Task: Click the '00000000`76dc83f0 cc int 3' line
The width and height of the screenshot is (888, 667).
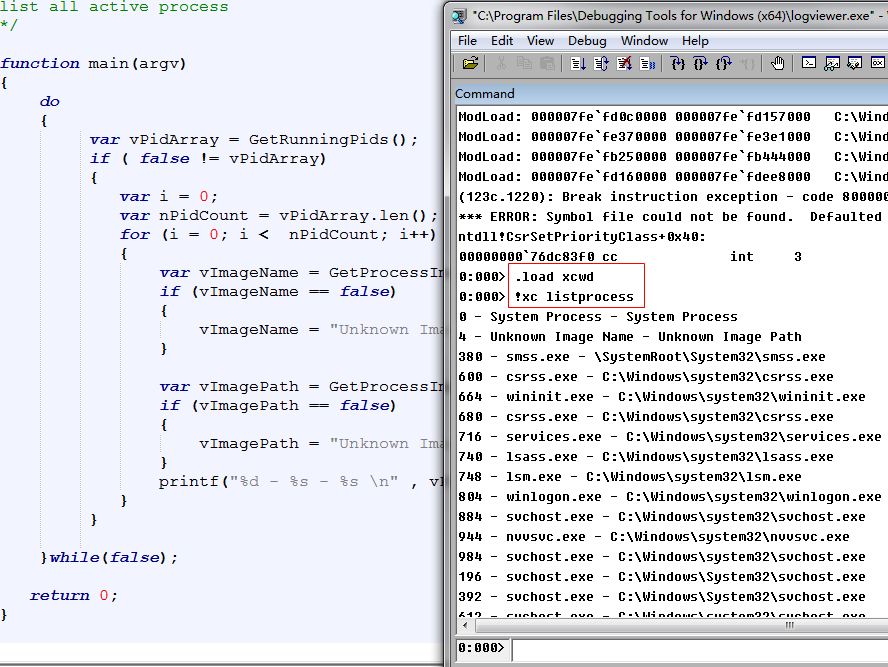Action: pyautogui.click(x=630, y=257)
